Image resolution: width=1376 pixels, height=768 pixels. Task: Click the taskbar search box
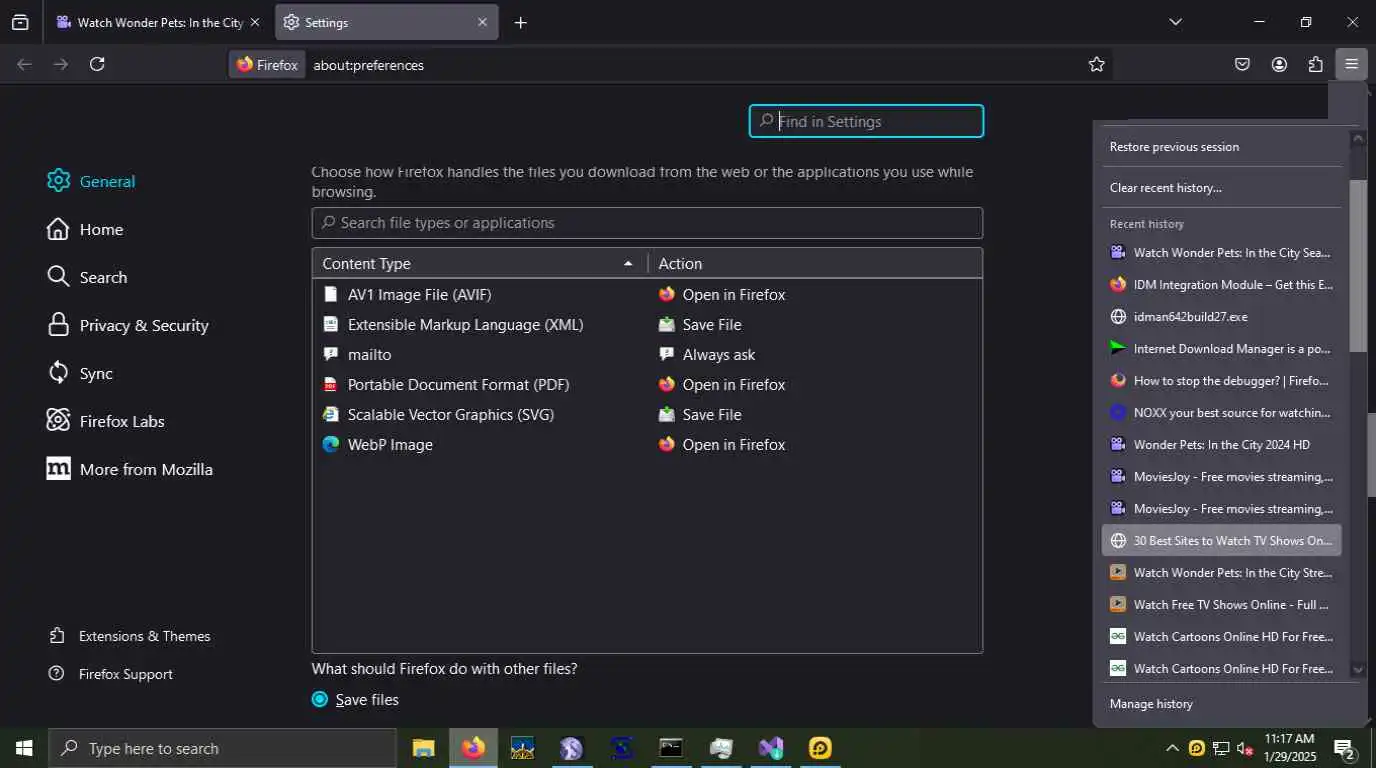[222, 748]
